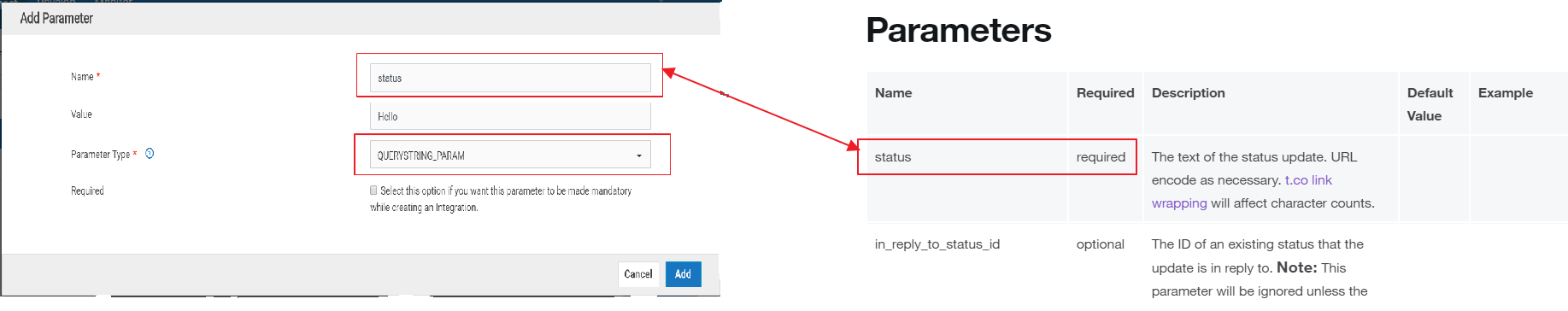Screen dimensions: 1568x311
Task: Select the QUERYSTRING_PARAM combo box
Action: click(510, 155)
